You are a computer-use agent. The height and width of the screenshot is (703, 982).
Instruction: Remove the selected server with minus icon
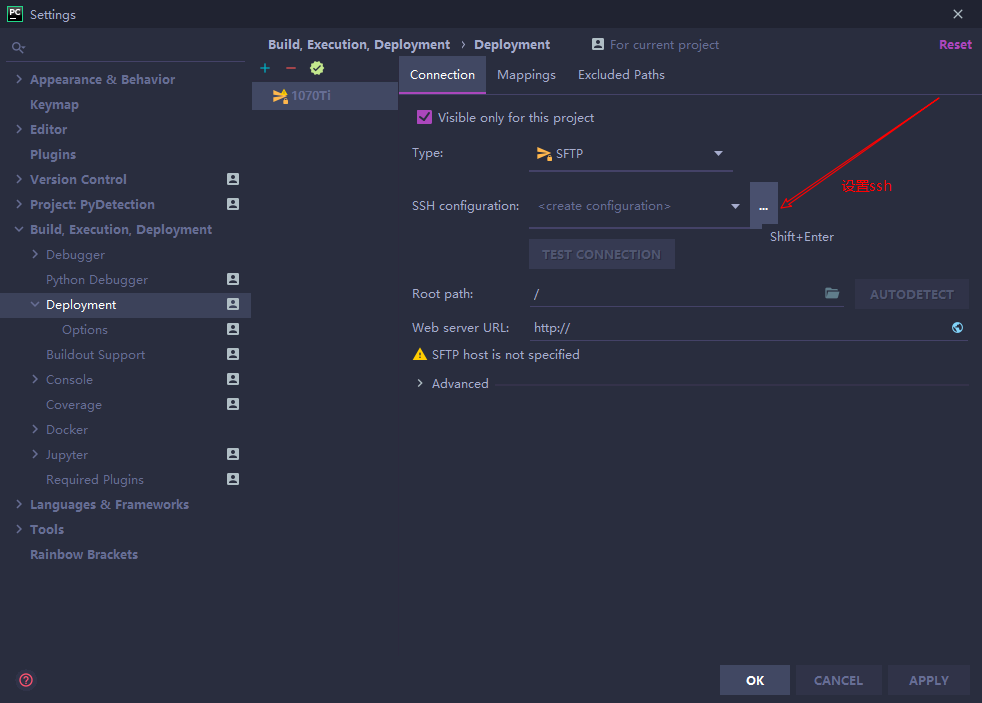[x=291, y=68]
